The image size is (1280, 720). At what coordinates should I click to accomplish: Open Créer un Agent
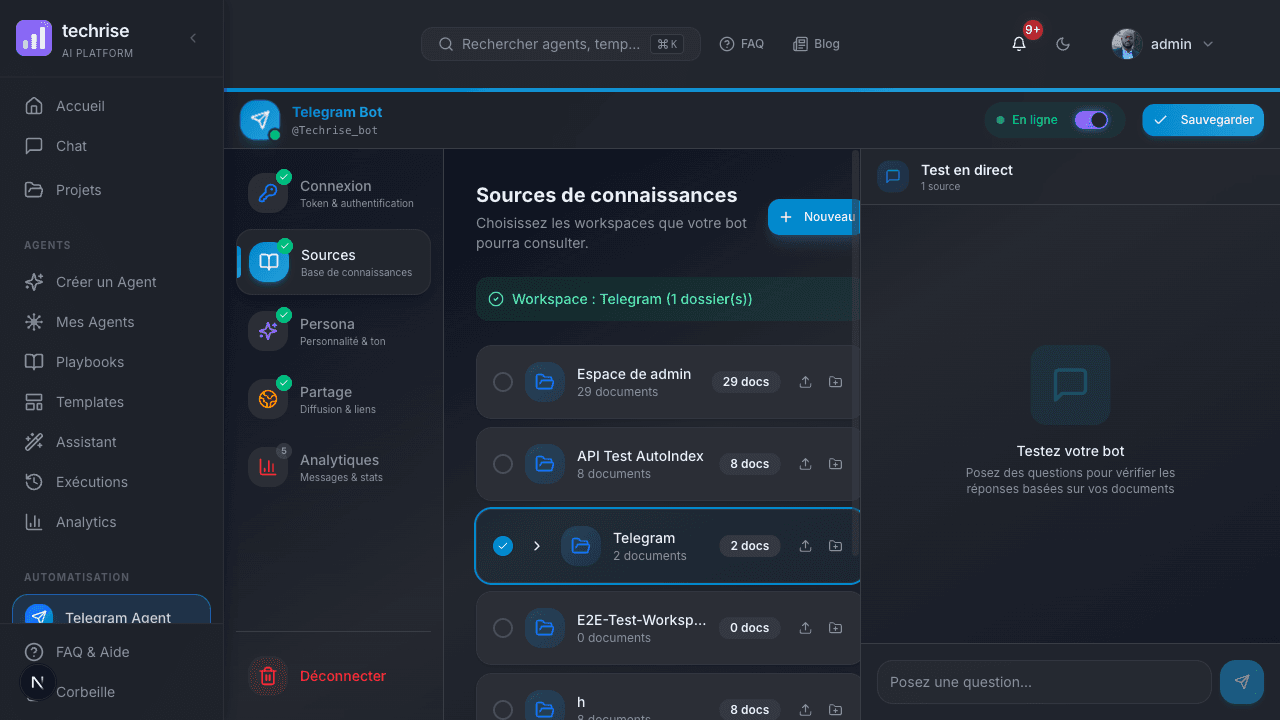[x=111, y=282]
